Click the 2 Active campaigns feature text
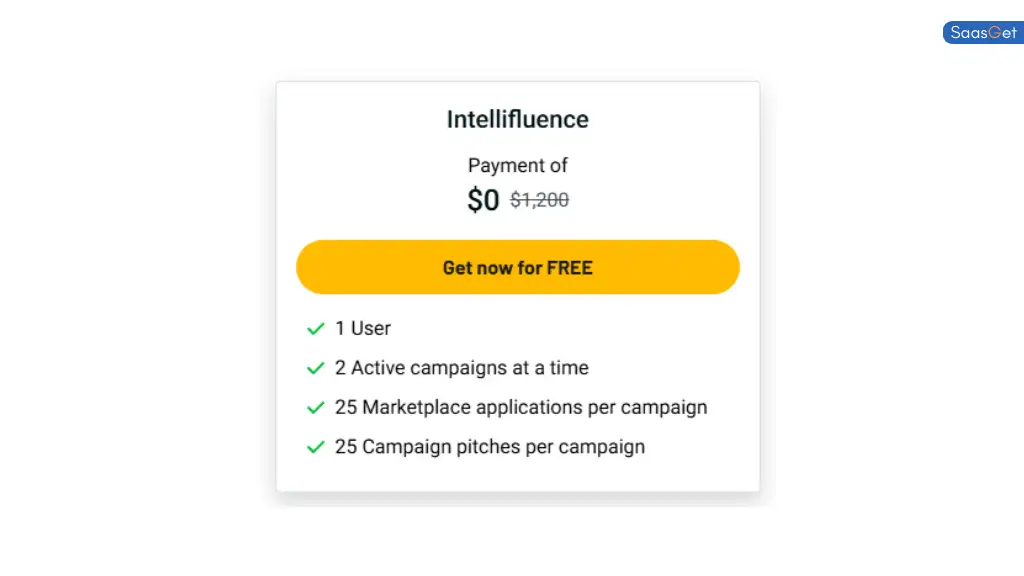The width and height of the screenshot is (1024, 576). (462, 368)
